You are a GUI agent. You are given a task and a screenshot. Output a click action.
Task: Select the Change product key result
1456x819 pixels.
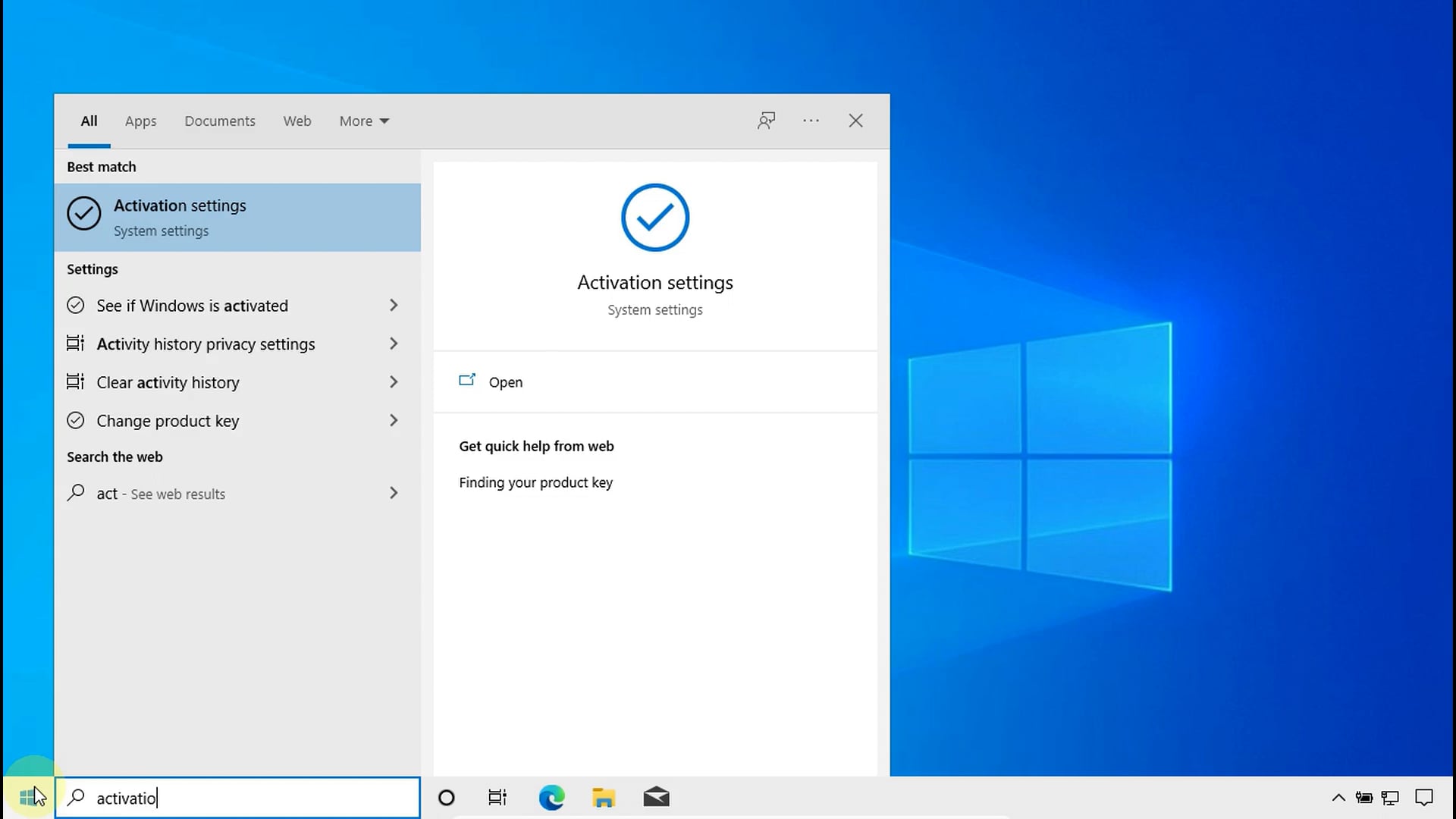168,420
